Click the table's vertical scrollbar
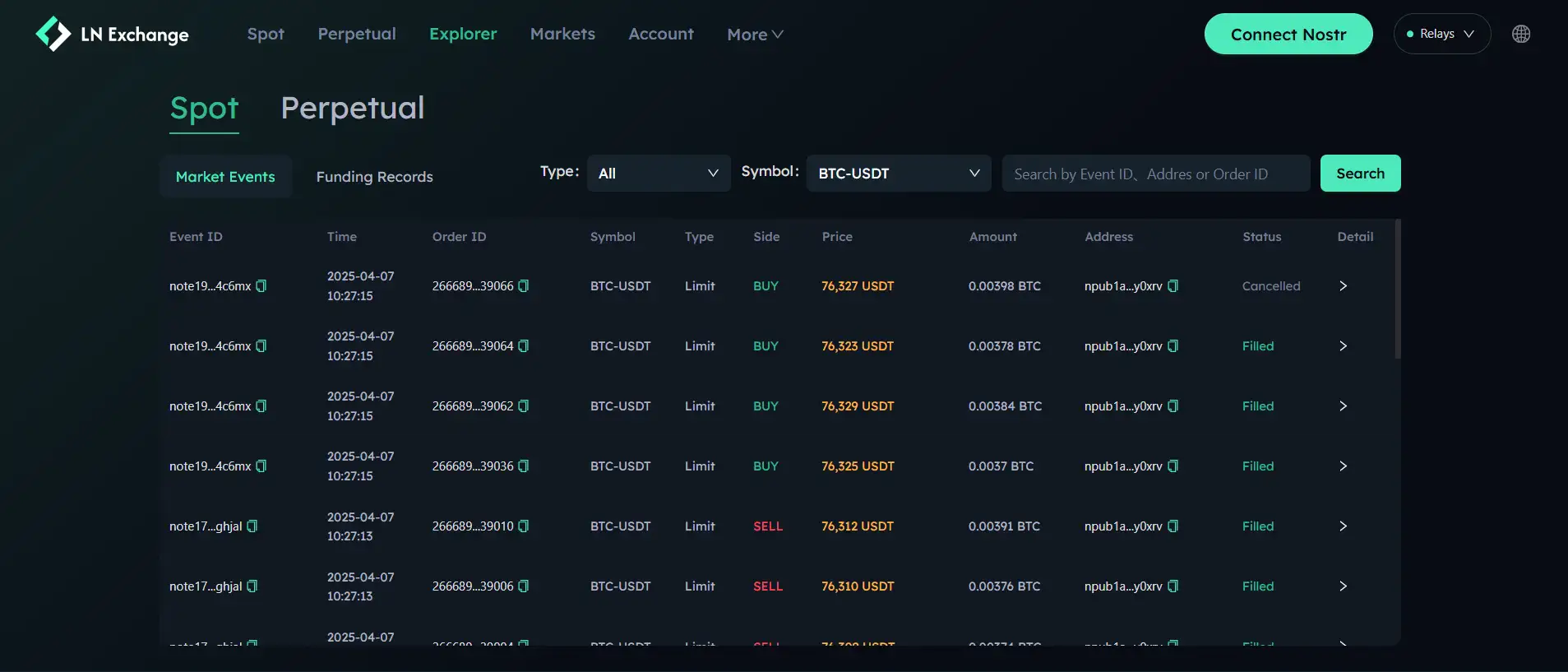Screen dimensions: 1568x672 [1397, 289]
